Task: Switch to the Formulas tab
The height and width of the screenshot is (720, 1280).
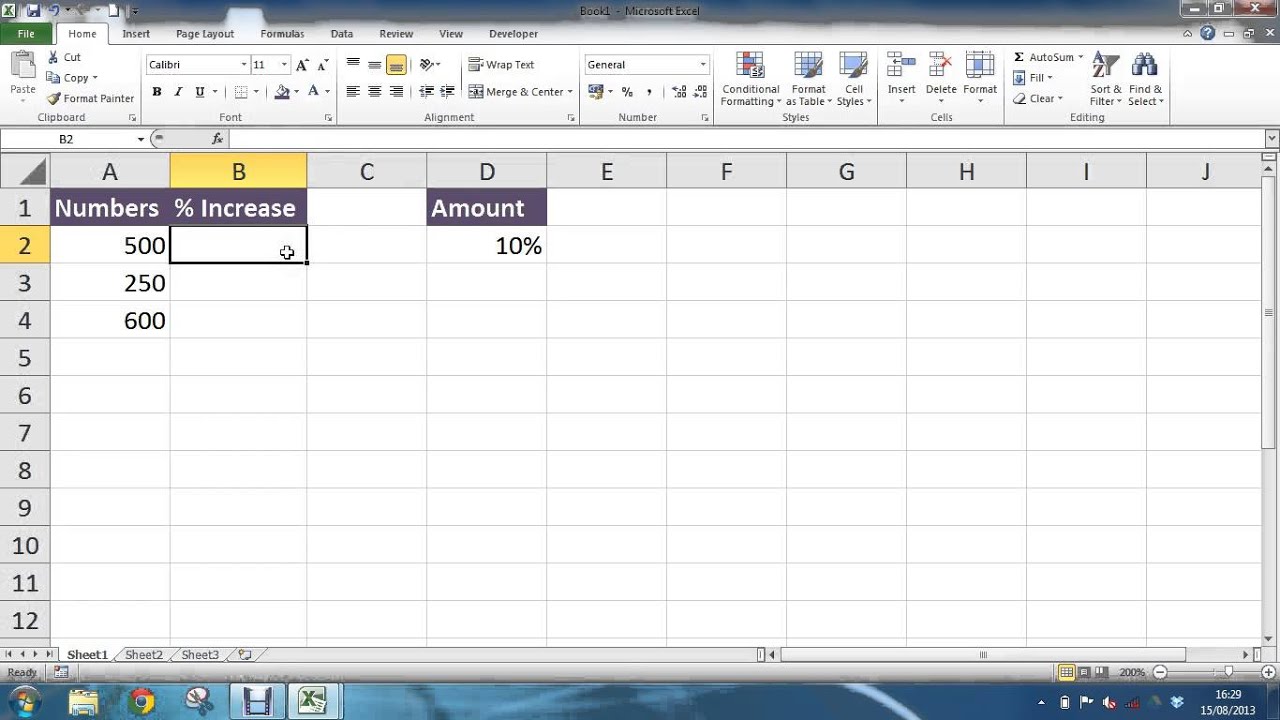Action: pos(282,33)
